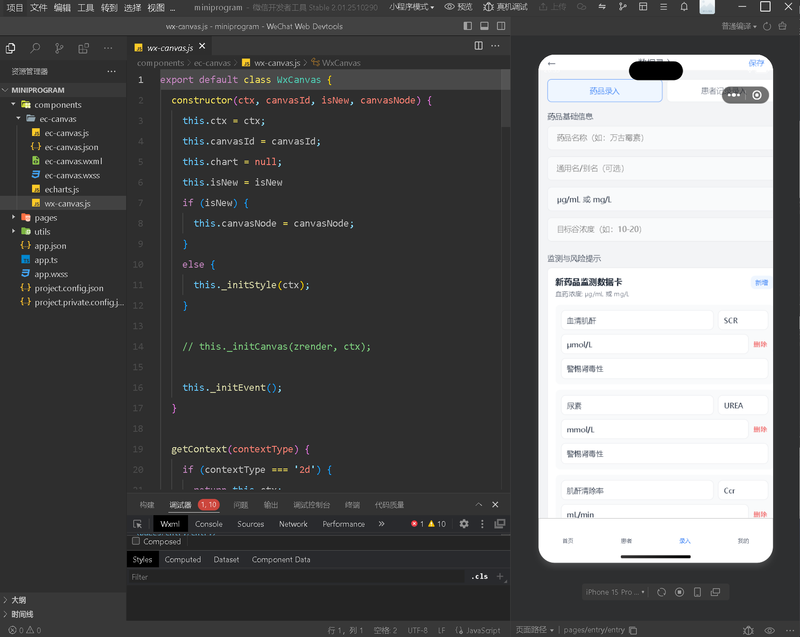Image resolution: width=800 pixels, height=637 pixels.
Task: Switch to the Computed tab
Action: point(183,559)
